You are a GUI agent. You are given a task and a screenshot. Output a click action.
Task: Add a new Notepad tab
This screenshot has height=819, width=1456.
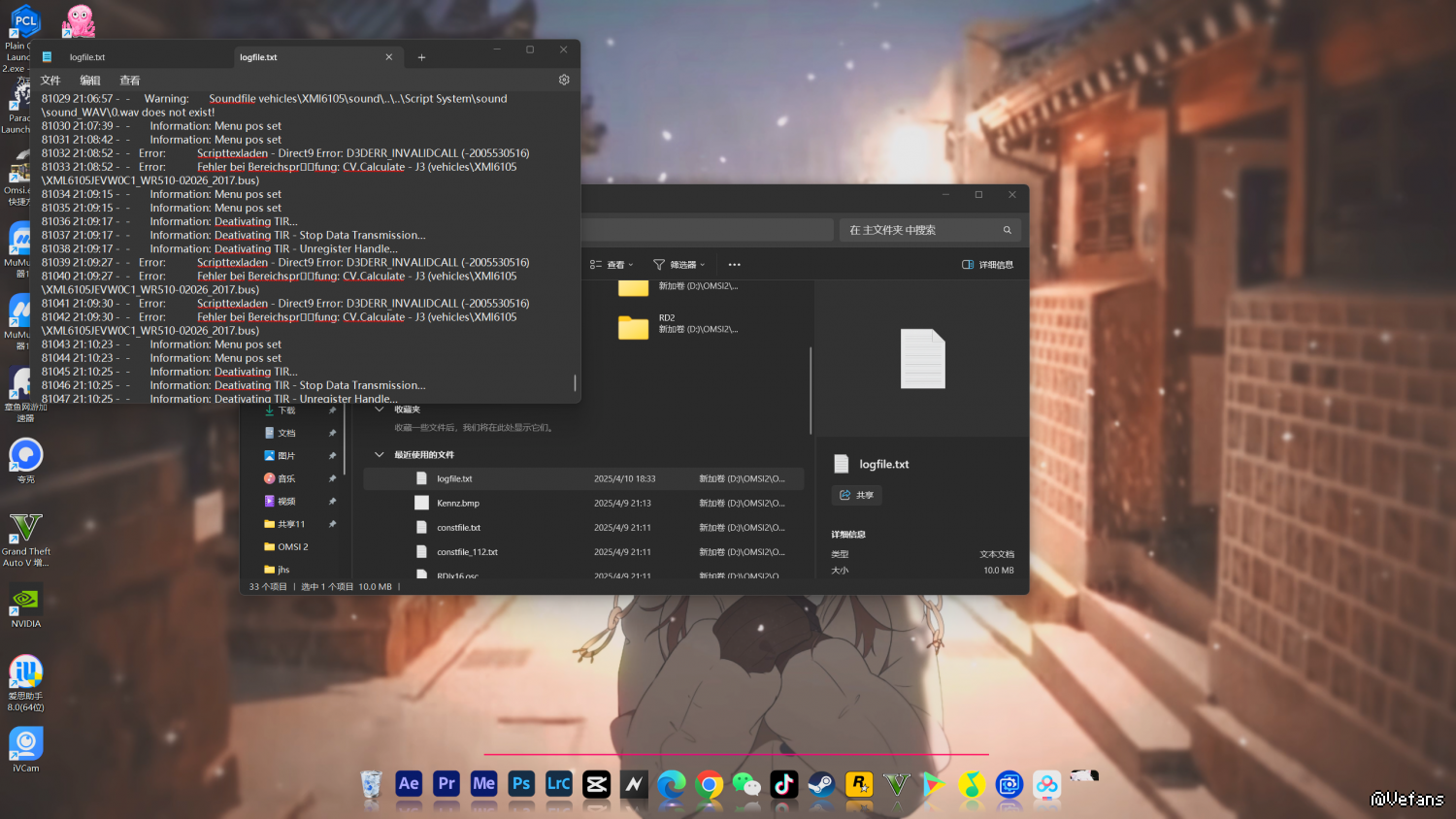[x=421, y=57]
